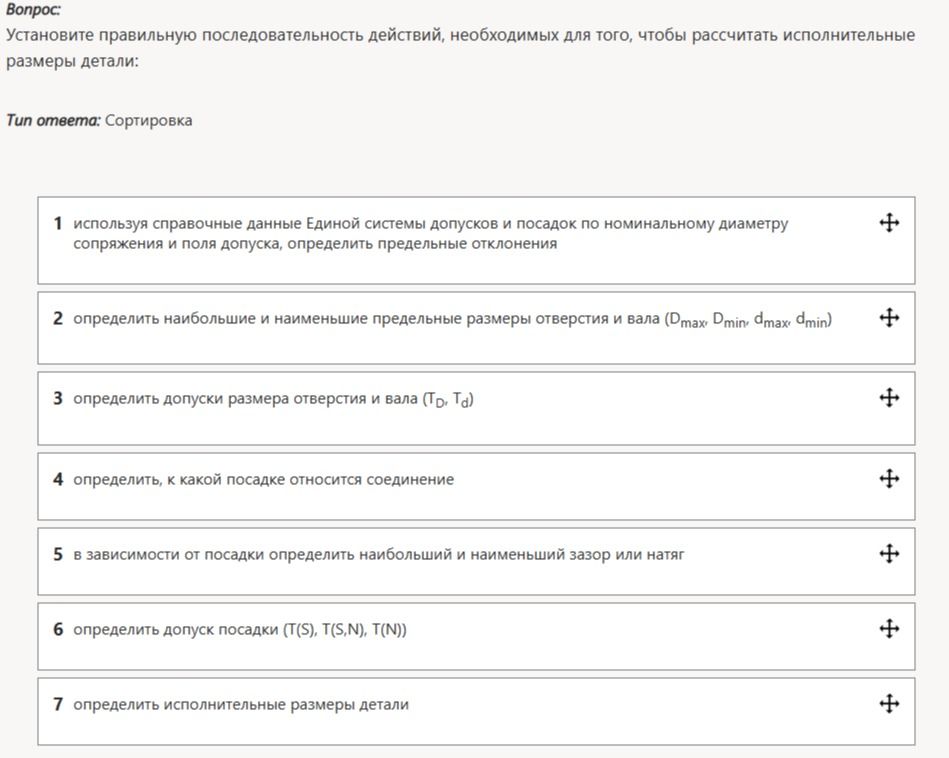Click the move handle icon on item 1

888,223
